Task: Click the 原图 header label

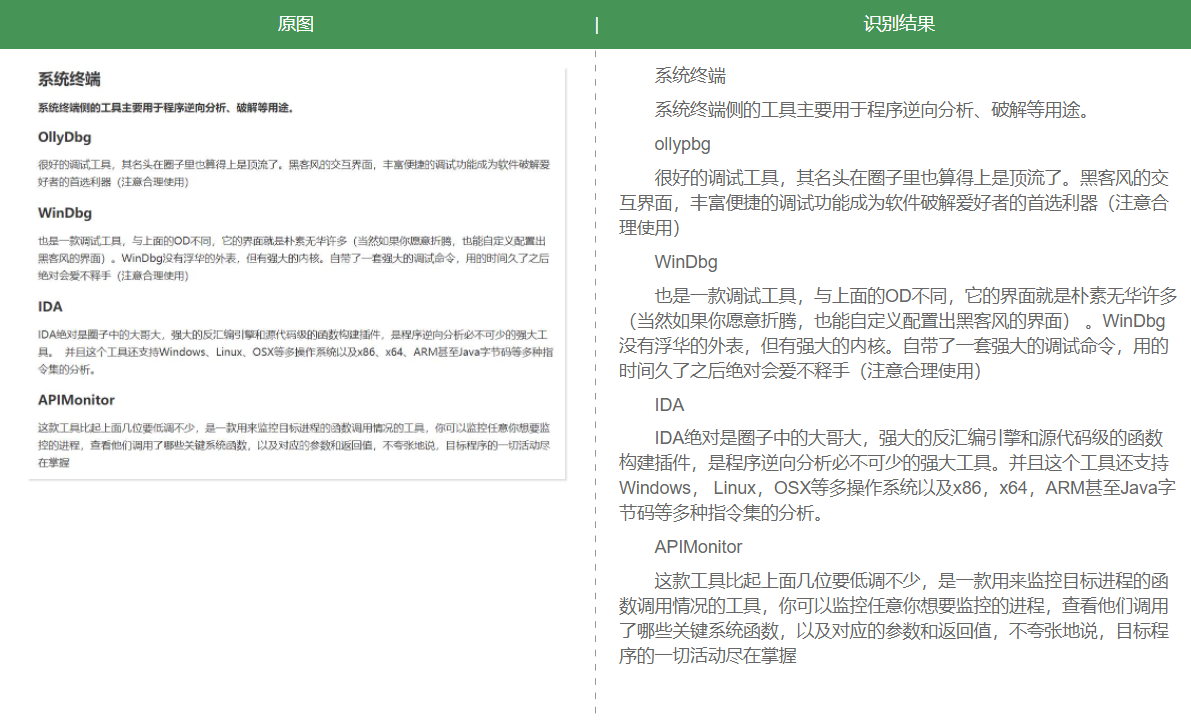Action: coord(295,24)
